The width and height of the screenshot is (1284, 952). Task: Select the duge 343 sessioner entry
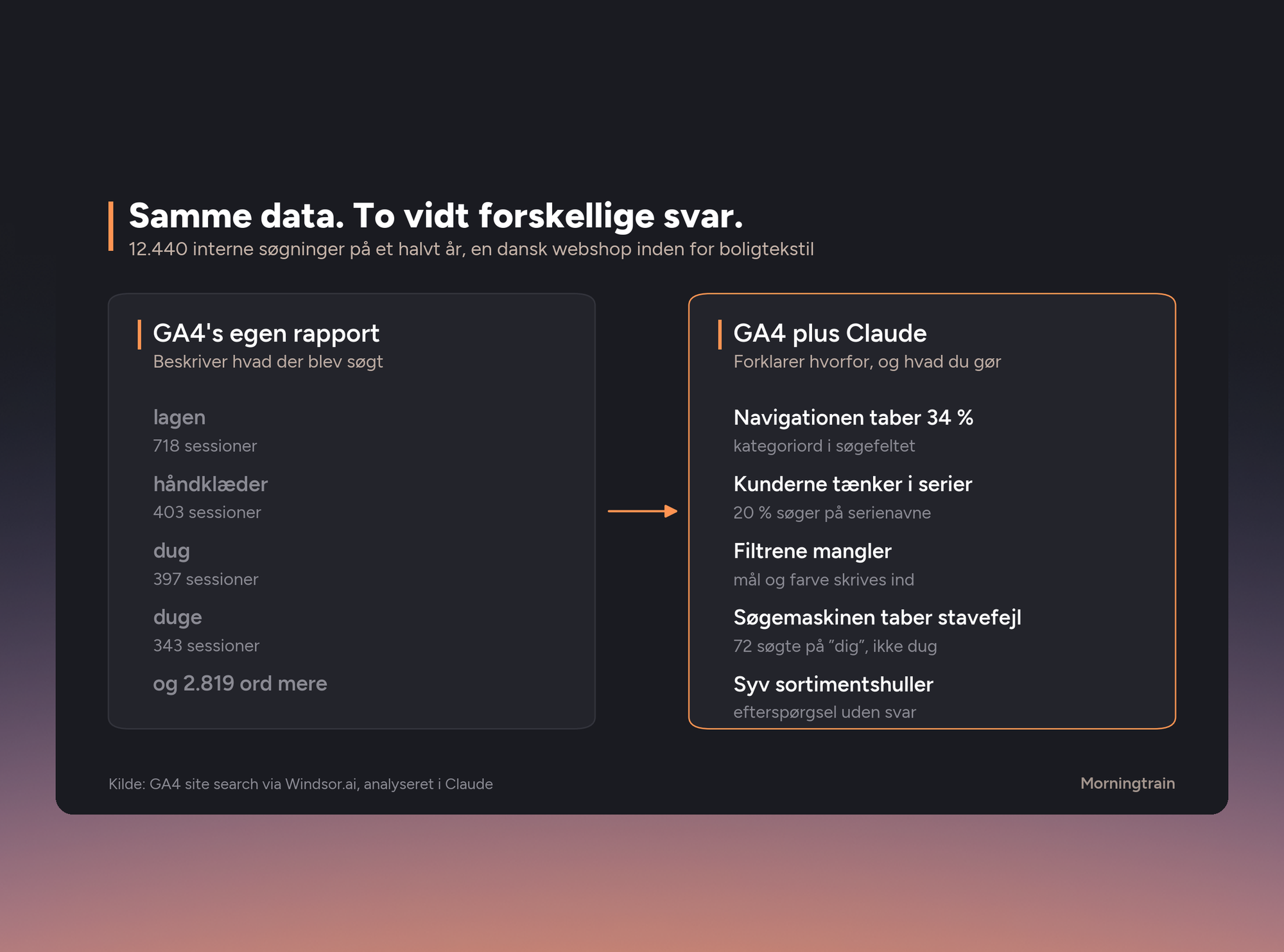[x=206, y=631]
